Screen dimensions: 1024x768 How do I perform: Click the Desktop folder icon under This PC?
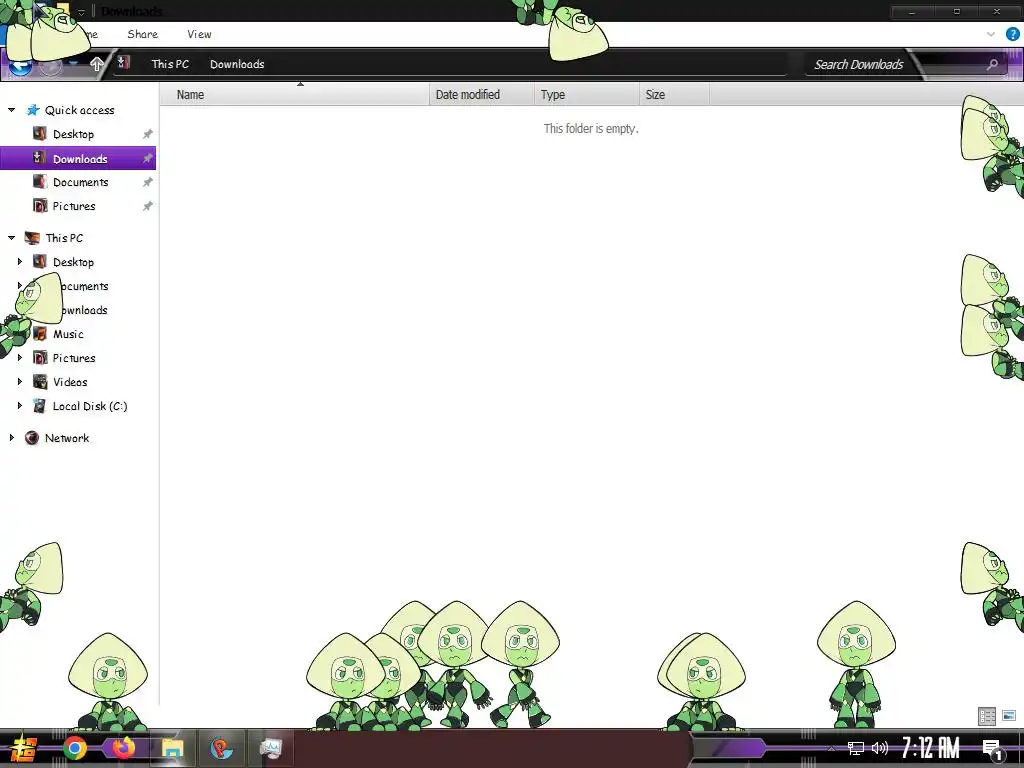(40, 262)
